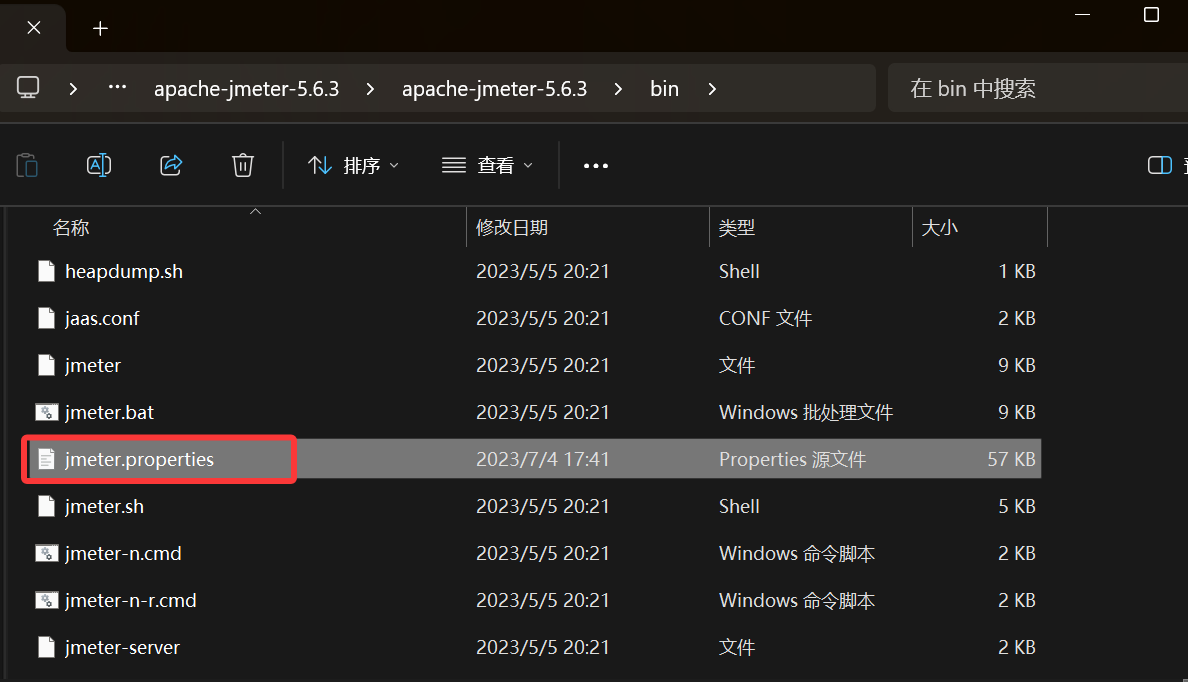The width and height of the screenshot is (1188, 682).
Task: Sort by the 大小 column header
Action: click(x=939, y=227)
